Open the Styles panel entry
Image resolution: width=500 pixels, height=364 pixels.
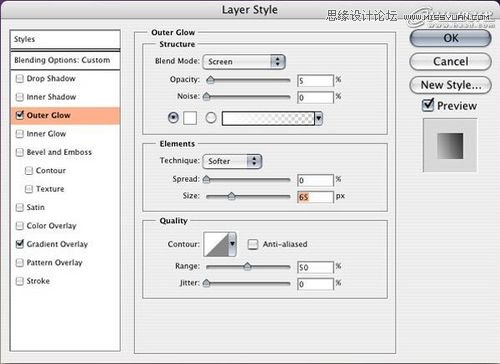coord(65,39)
